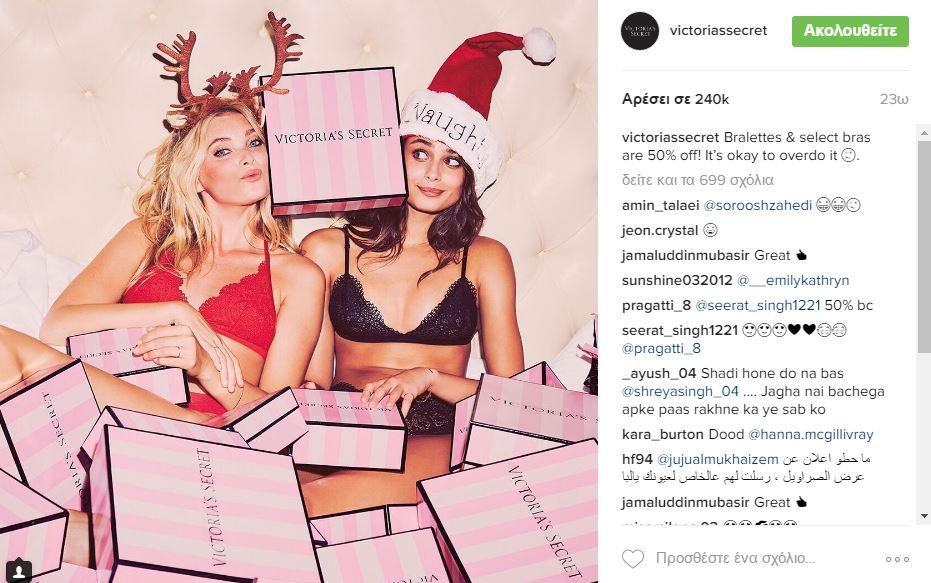Click the Αρέσει σε 240k likes count
This screenshot has height=583, width=931.
[x=675, y=99]
